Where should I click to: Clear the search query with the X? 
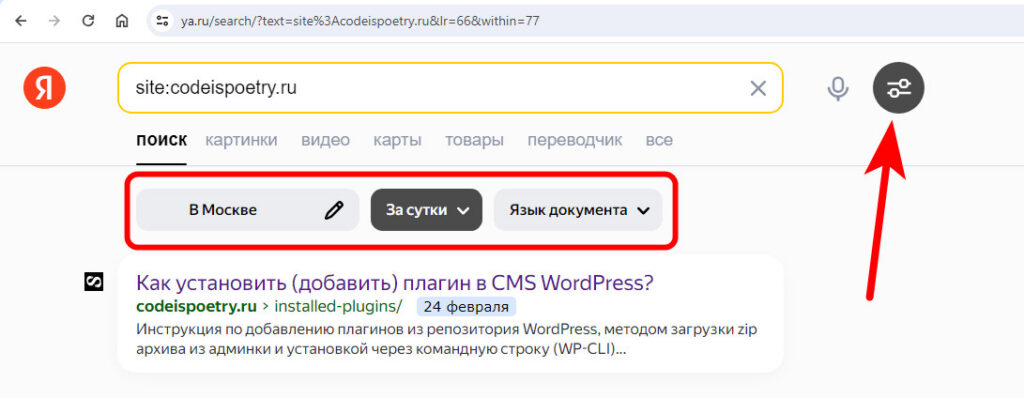[x=758, y=88]
